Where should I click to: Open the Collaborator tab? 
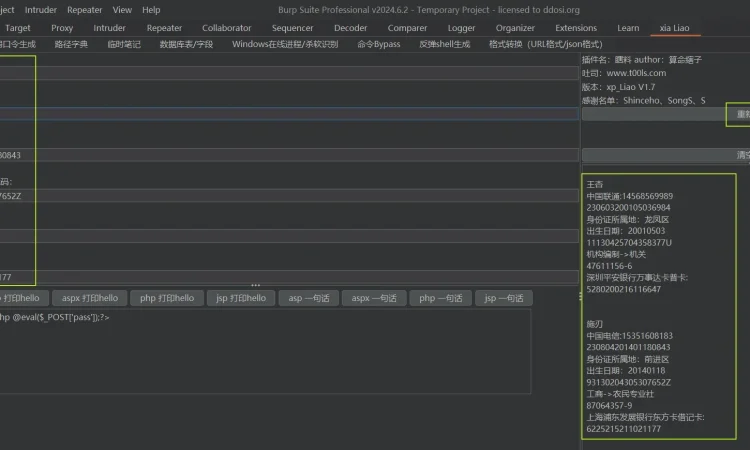click(226, 28)
